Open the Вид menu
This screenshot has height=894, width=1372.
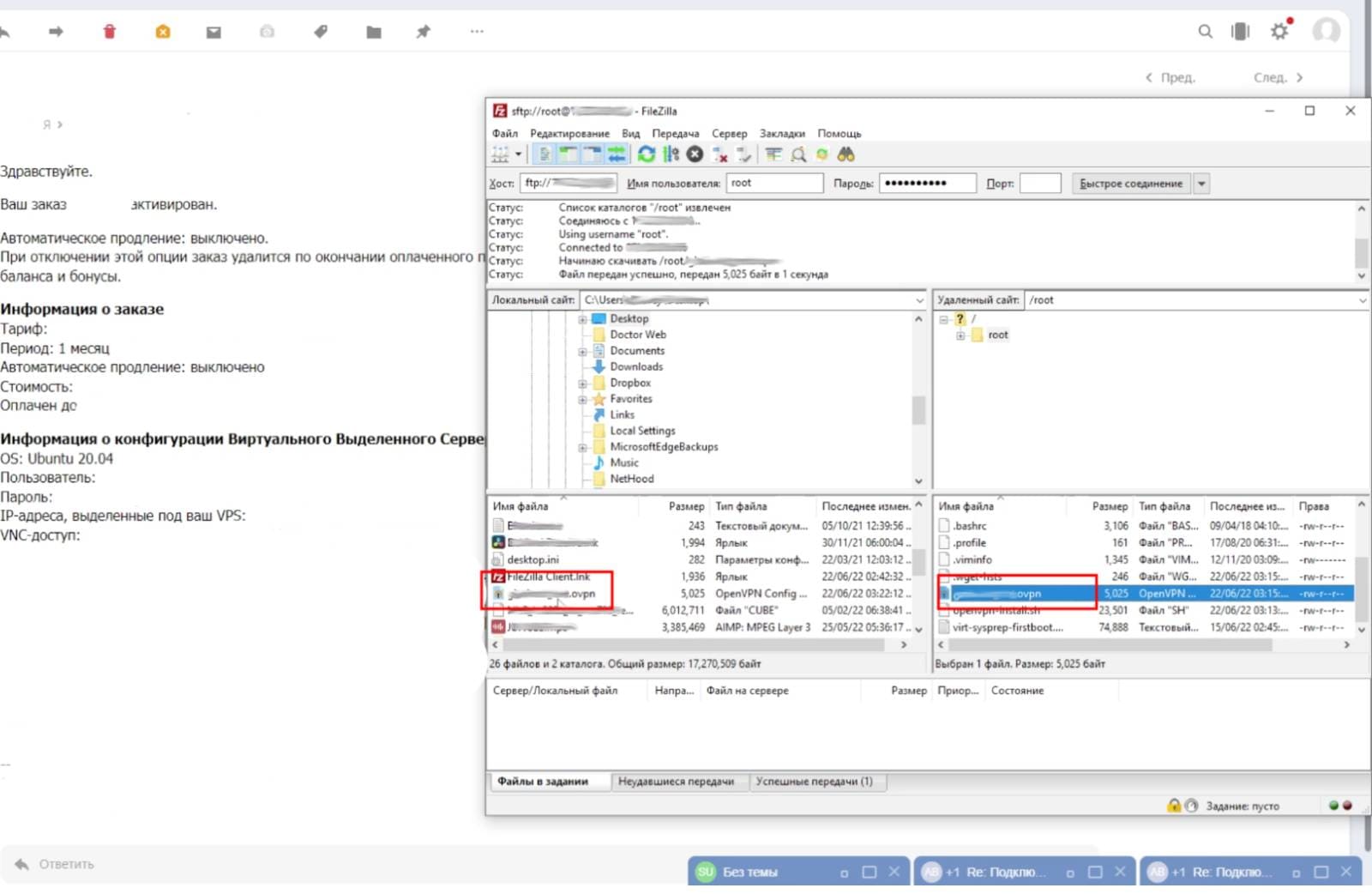tap(631, 134)
